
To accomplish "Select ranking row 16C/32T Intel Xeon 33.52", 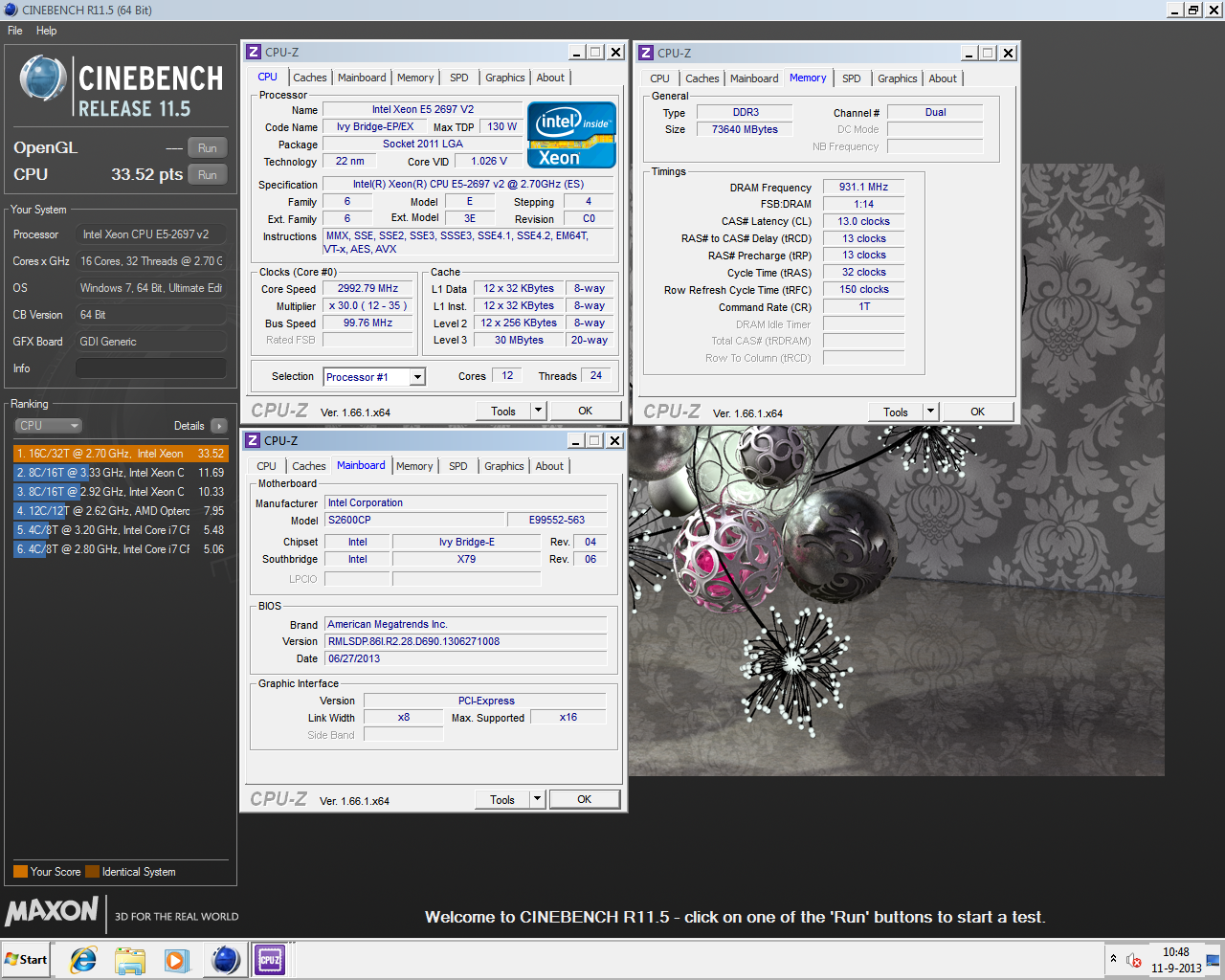I will click(x=121, y=454).
